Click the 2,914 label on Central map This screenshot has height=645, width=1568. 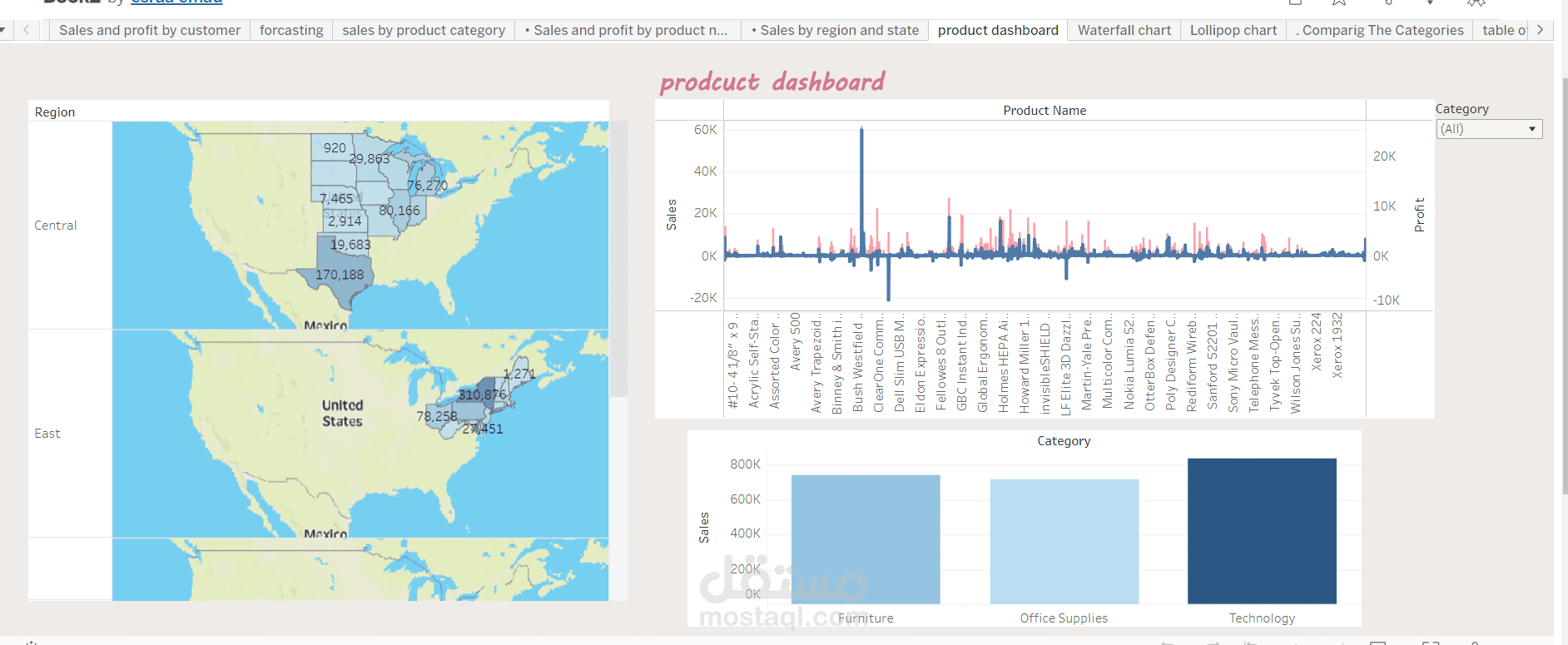(345, 221)
